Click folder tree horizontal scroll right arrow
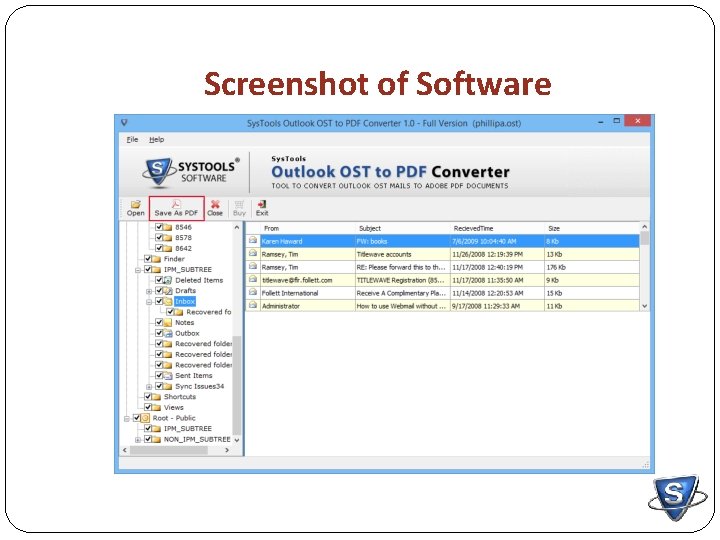The height and width of the screenshot is (540, 720). point(227,450)
